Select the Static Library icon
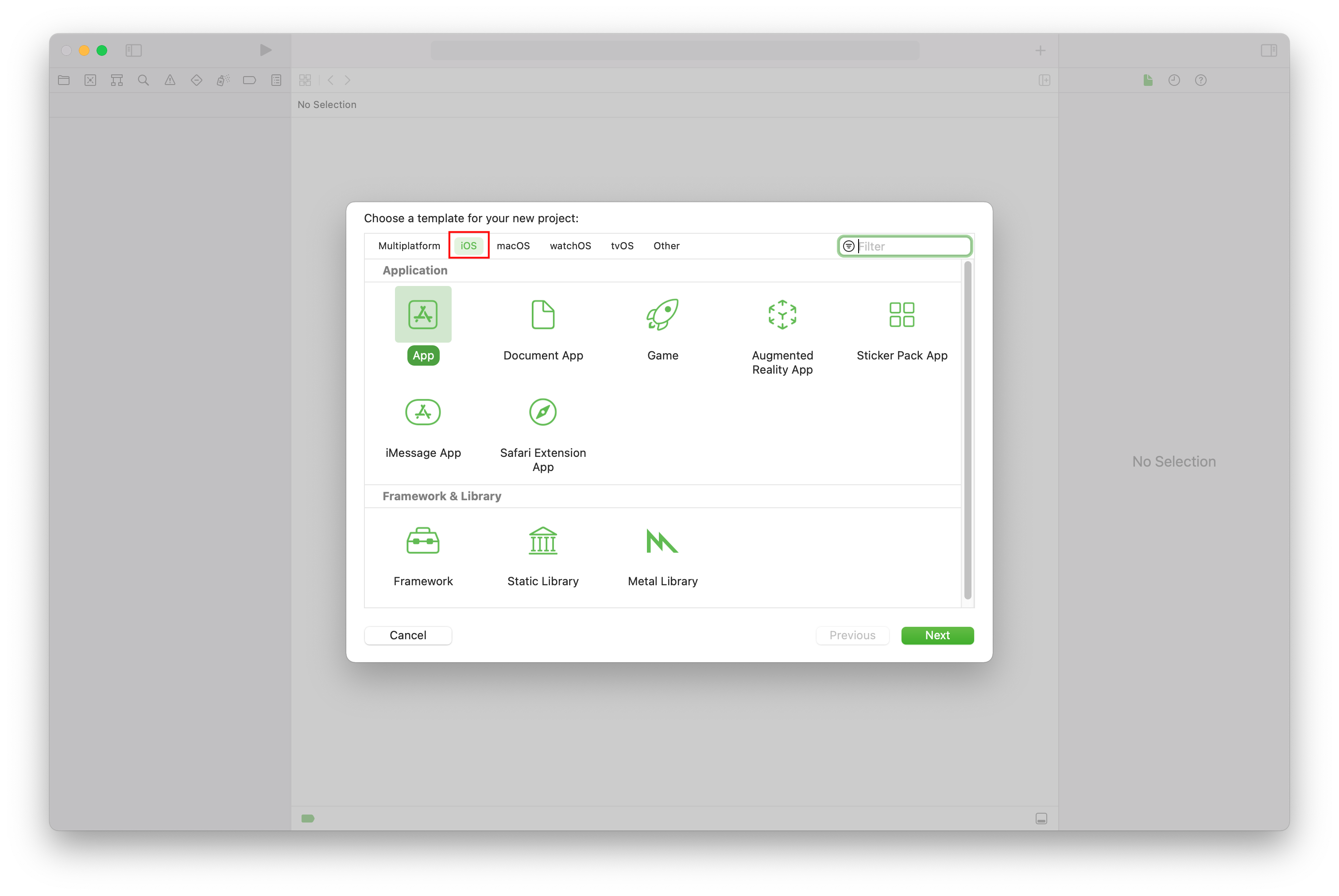This screenshot has width=1339, height=896. (x=542, y=541)
